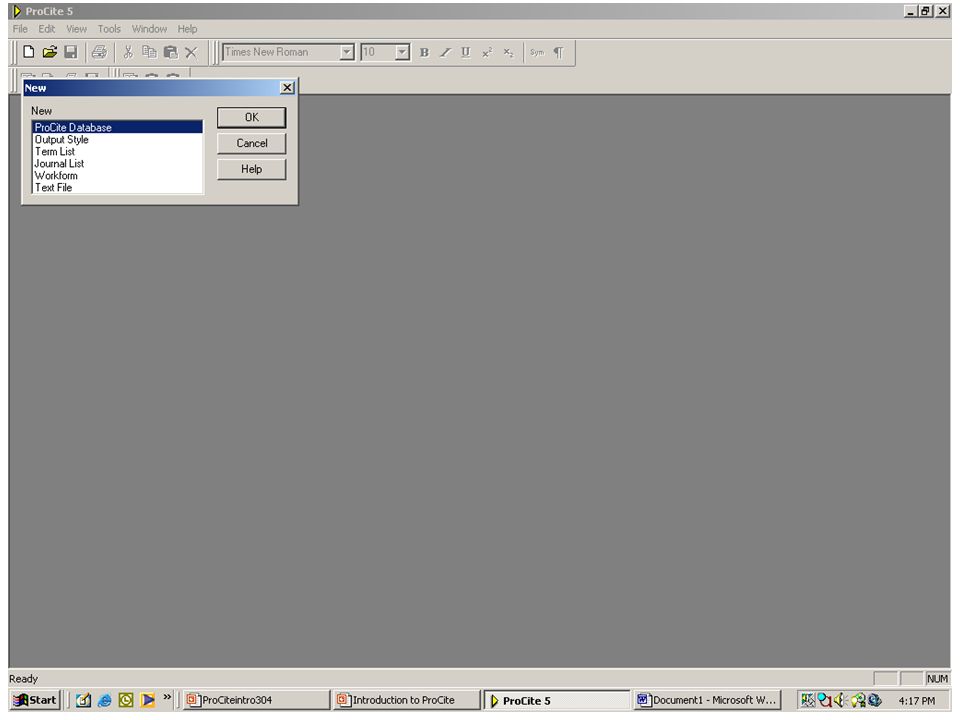Toggle the paragraph mark icon
Image resolution: width=960 pixels, height=720 pixels.
(558, 52)
